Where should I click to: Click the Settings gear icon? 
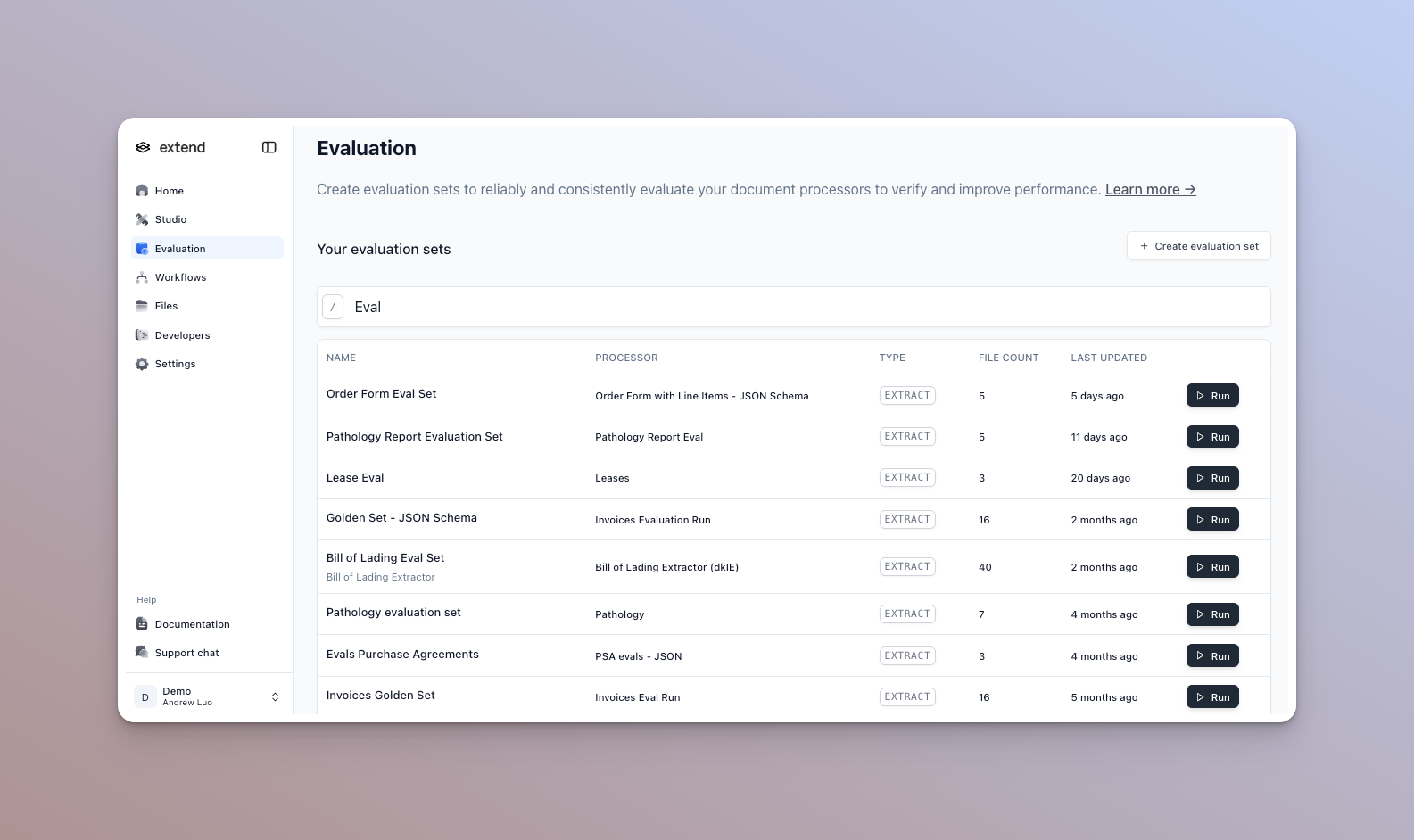coord(142,364)
